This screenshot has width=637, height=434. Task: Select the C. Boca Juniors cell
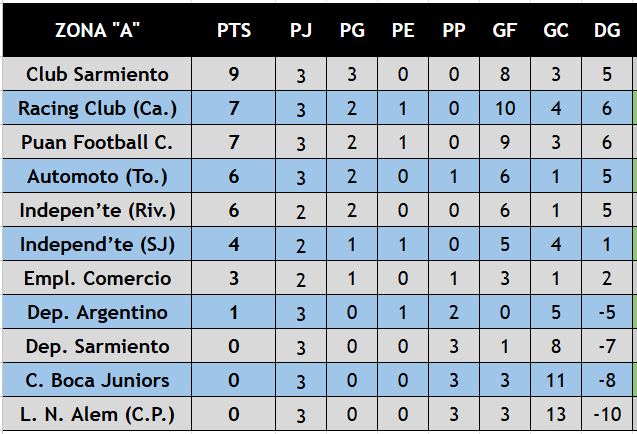[97, 380]
